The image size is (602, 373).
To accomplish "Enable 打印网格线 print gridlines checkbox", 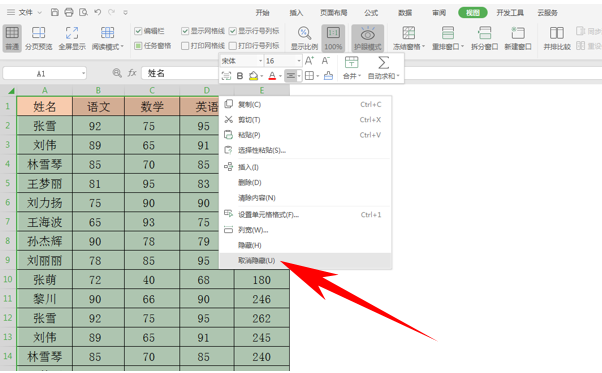I will (185, 46).
